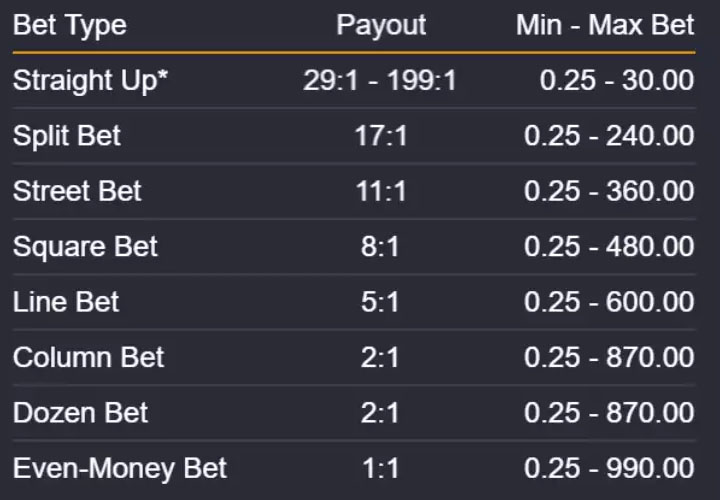720x500 pixels.
Task: Select the Straight Up* bet row label
Action: (x=90, y=81)
